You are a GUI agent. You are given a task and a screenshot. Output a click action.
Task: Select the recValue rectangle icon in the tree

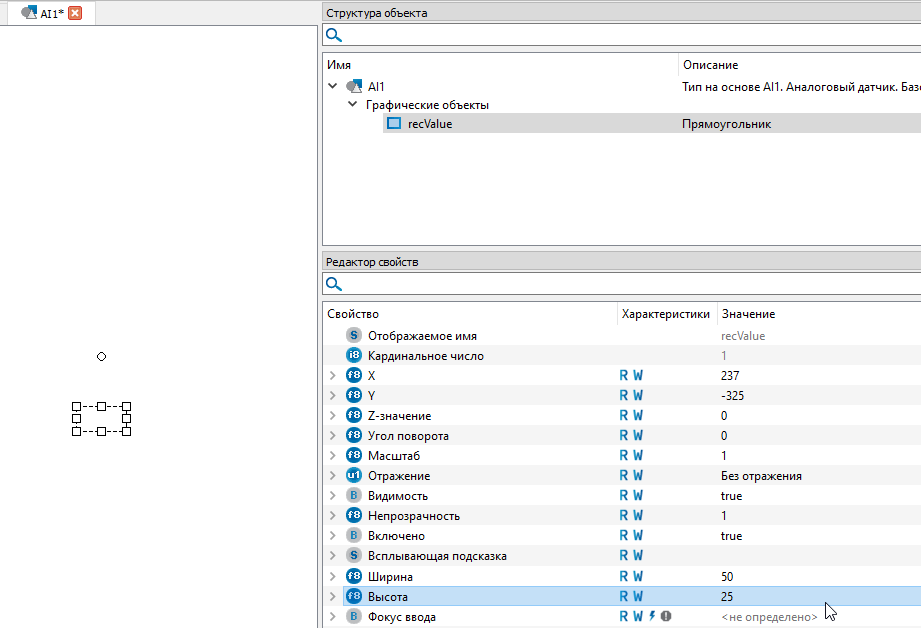[x=394, y=124]
